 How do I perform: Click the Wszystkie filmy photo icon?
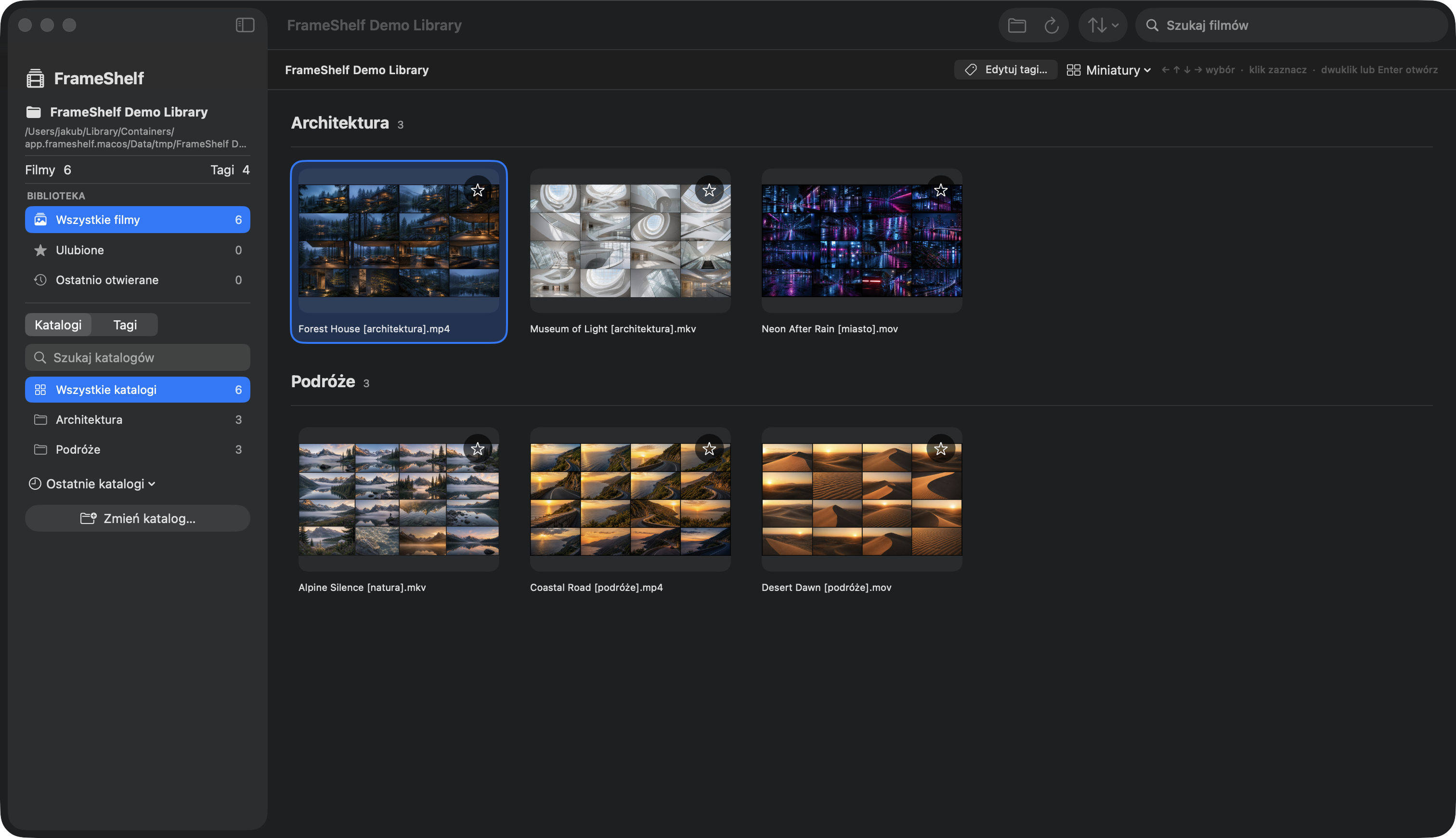pos(40,220)
